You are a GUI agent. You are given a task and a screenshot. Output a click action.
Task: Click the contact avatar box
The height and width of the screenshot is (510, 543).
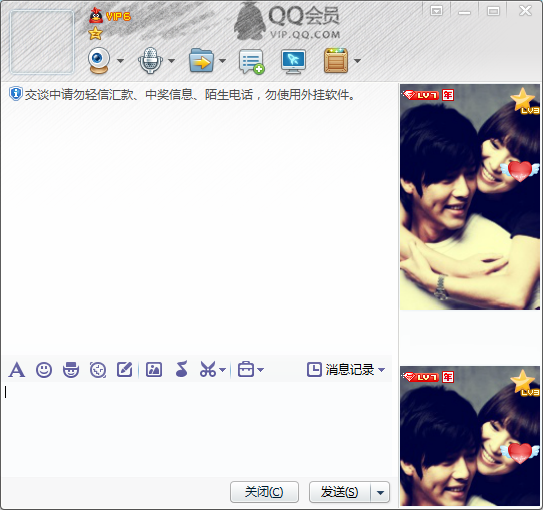pos(42,42)
